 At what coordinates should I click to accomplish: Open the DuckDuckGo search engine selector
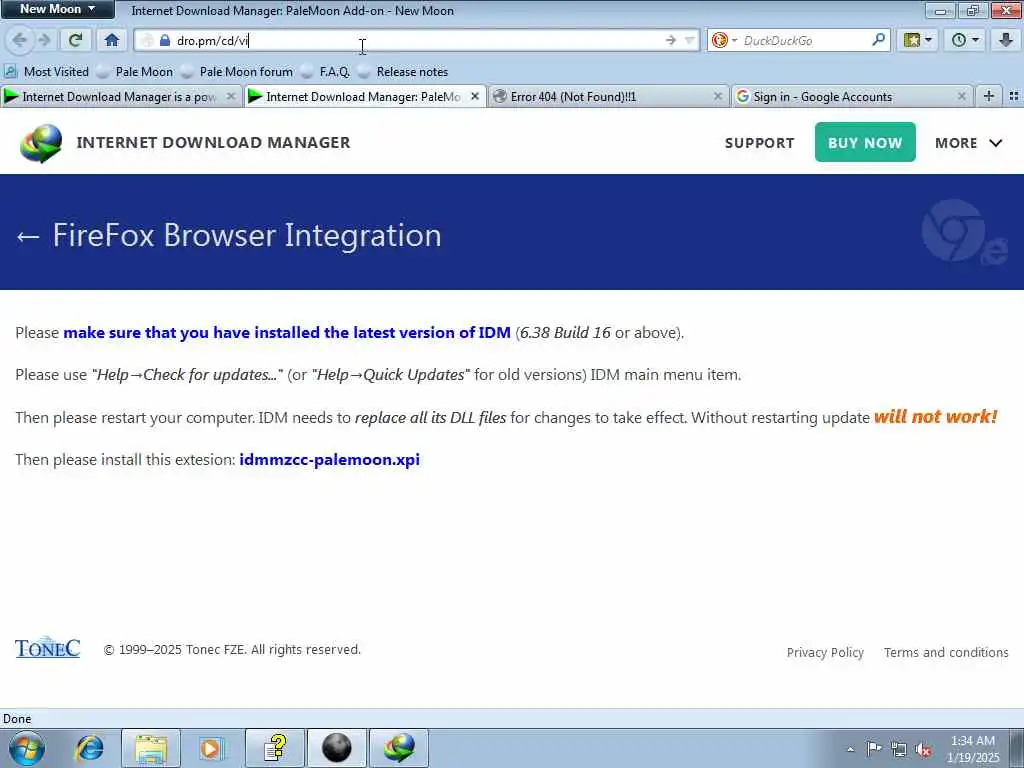tap(724, 40)
